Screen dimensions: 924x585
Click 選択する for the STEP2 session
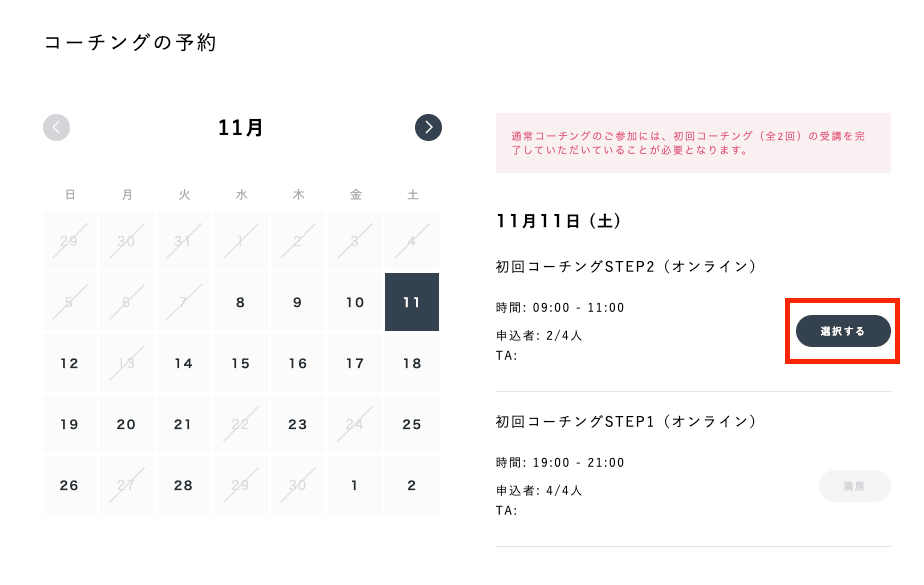(843, 331)
